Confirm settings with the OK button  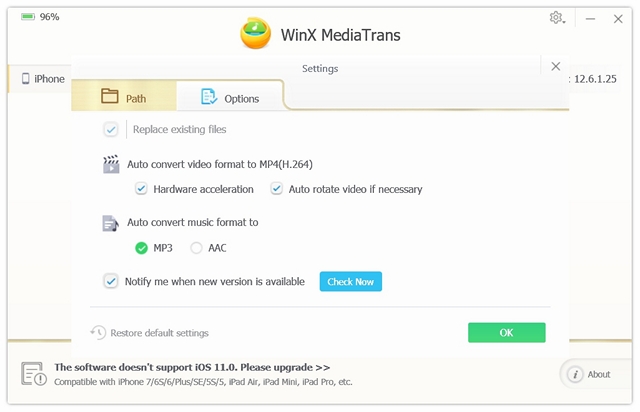click(506, 333)
